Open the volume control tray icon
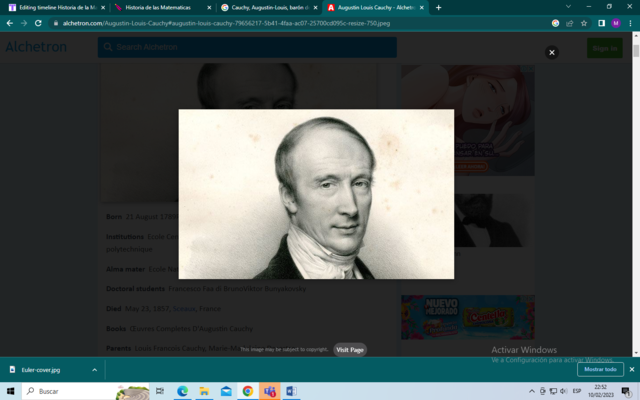The height and width of the screenshot is (400, 640). click(564, 391)
